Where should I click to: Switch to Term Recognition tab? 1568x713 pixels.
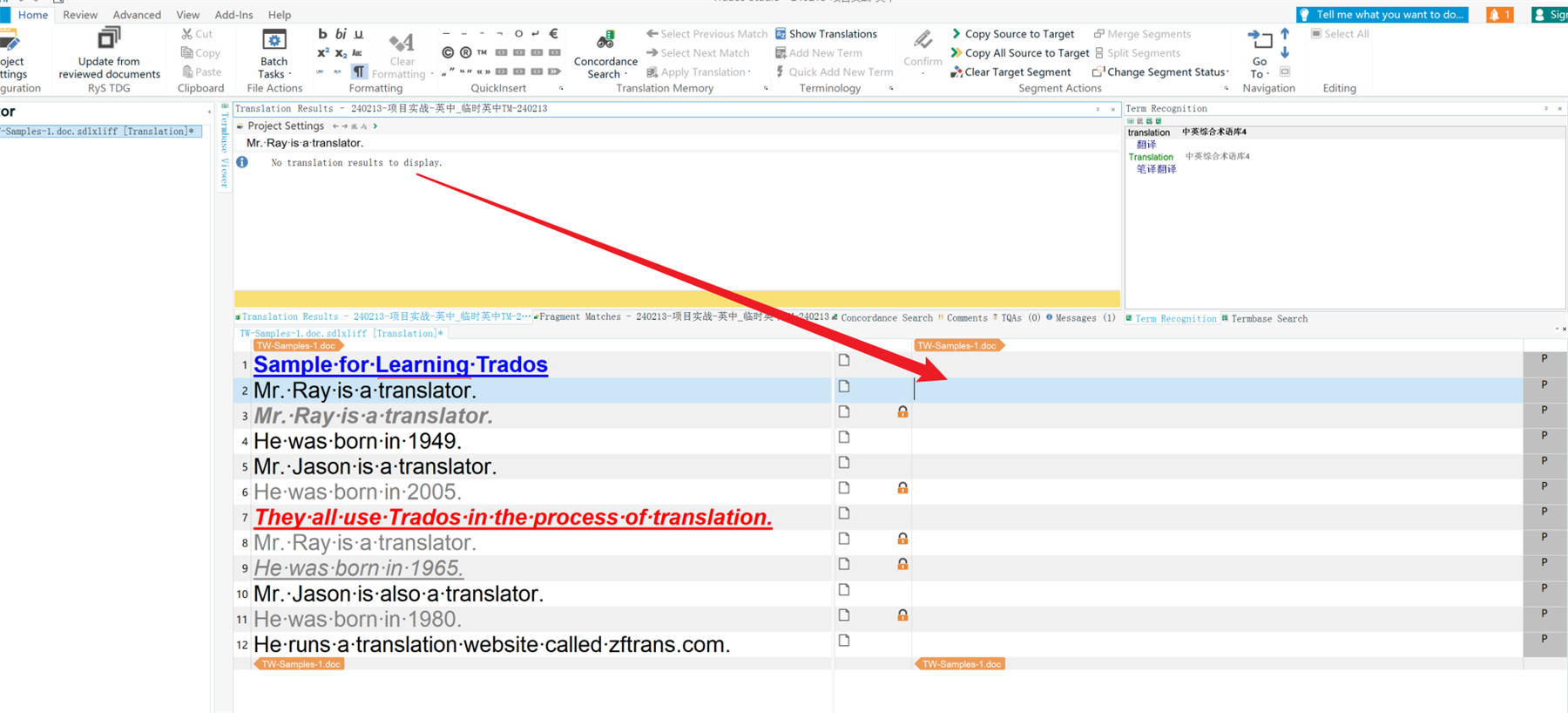click(1171, 319)
